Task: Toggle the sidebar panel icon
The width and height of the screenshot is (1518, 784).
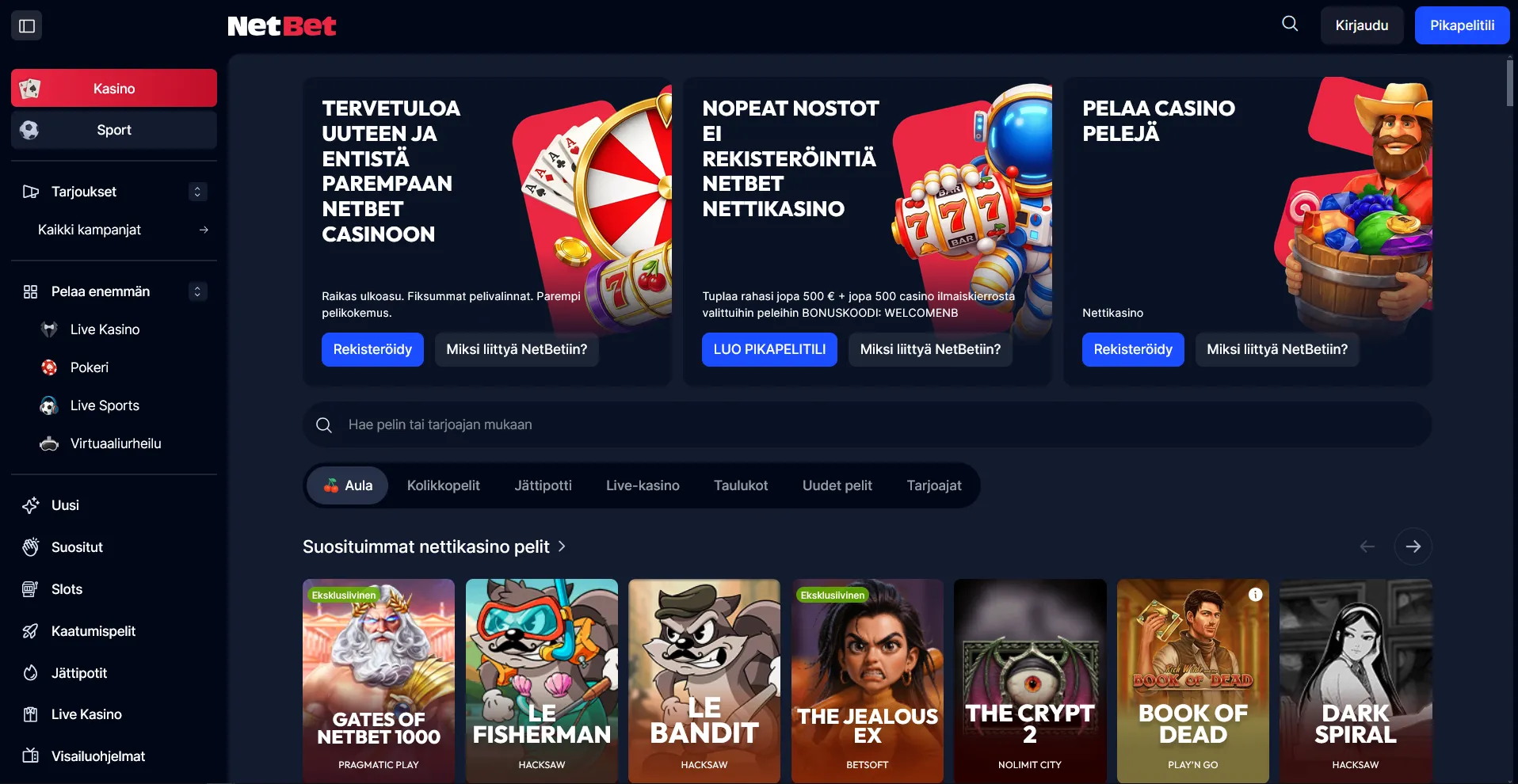Action: (x=27, y=25)
